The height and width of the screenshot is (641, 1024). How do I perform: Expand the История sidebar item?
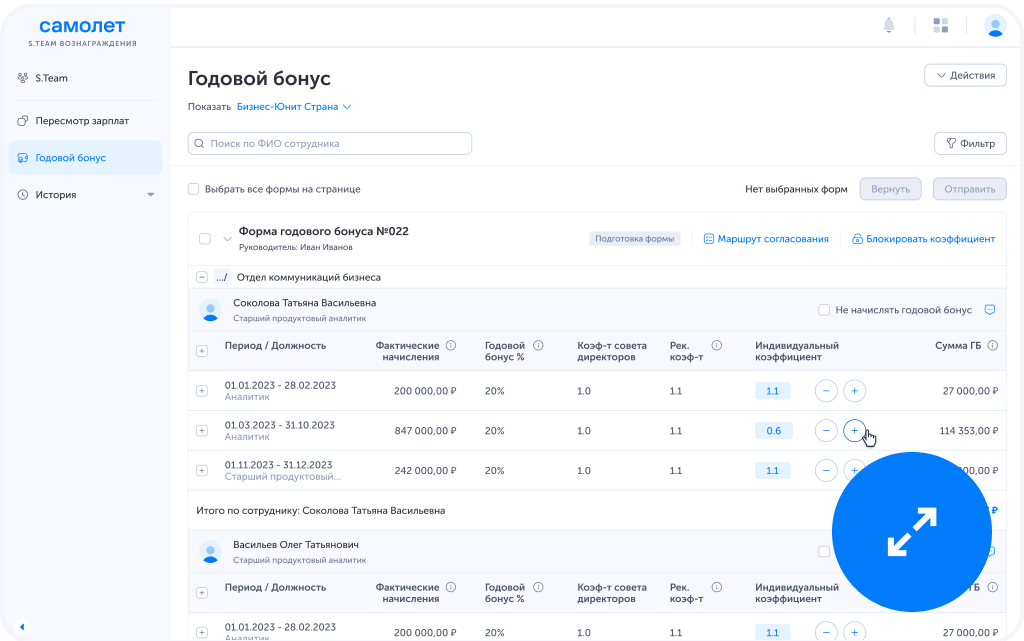[x=150, y=195]
